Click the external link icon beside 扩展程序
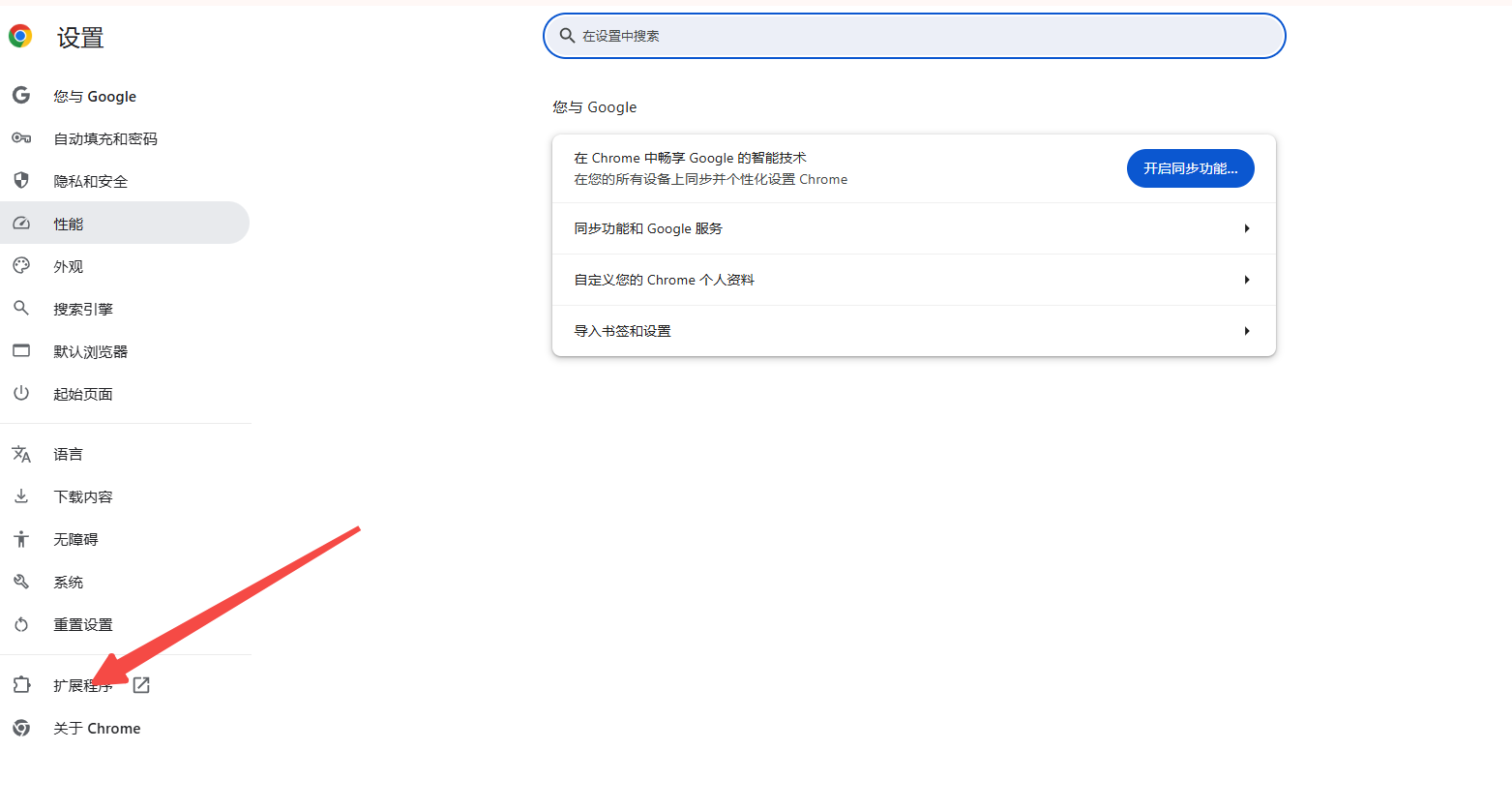The image size is (1512, 810). [141, 685]
